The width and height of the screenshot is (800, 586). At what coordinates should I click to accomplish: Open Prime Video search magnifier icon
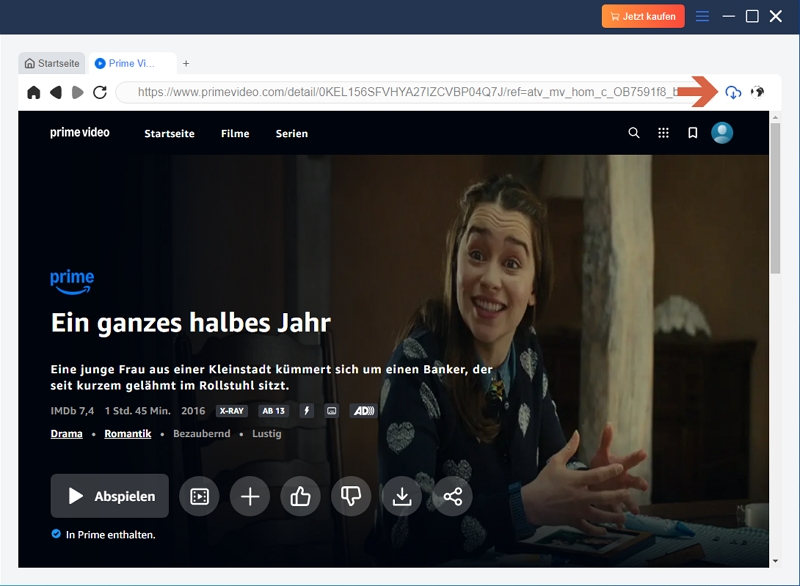point(633,131)
